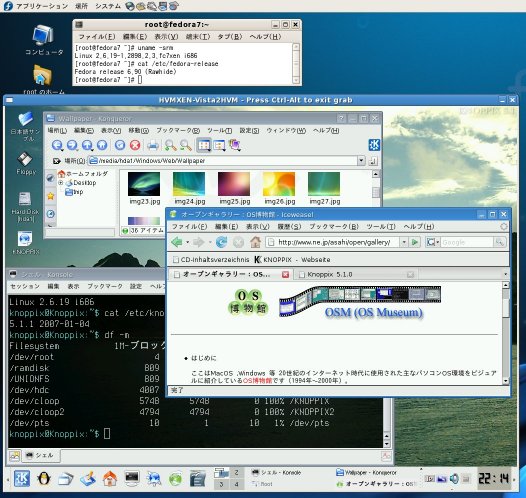Viewport: 526px width, 498px height.
Task: Switch to icon view in Konqueror
Action: pos(204,145)
